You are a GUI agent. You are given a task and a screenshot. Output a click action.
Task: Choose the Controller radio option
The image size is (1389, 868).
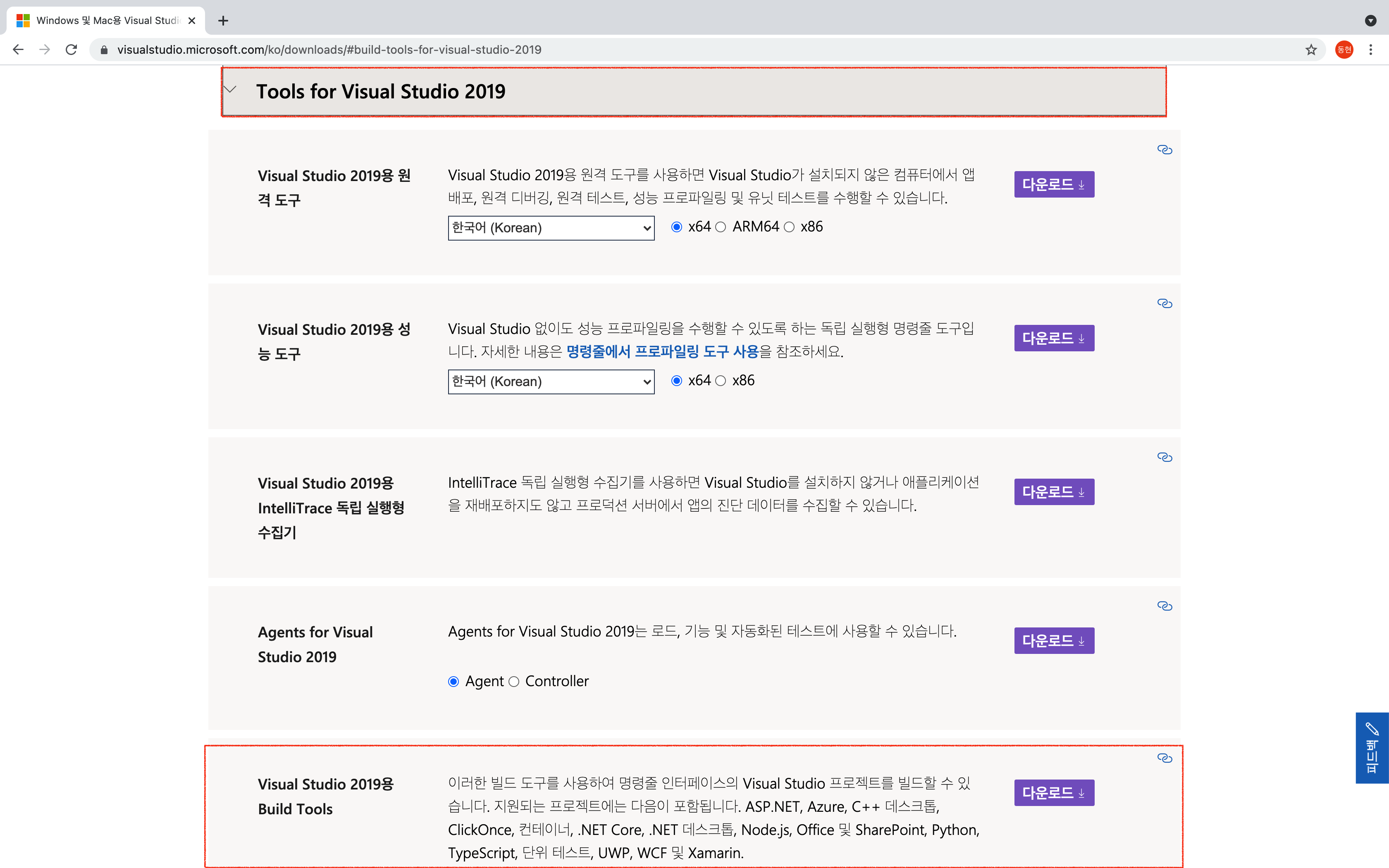(x=514, y=682)
